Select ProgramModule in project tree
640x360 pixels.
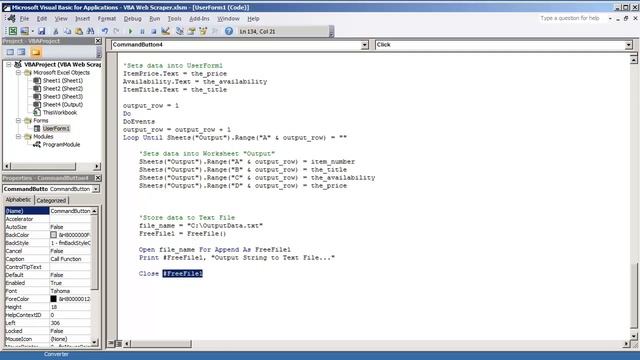pos(61,144)
